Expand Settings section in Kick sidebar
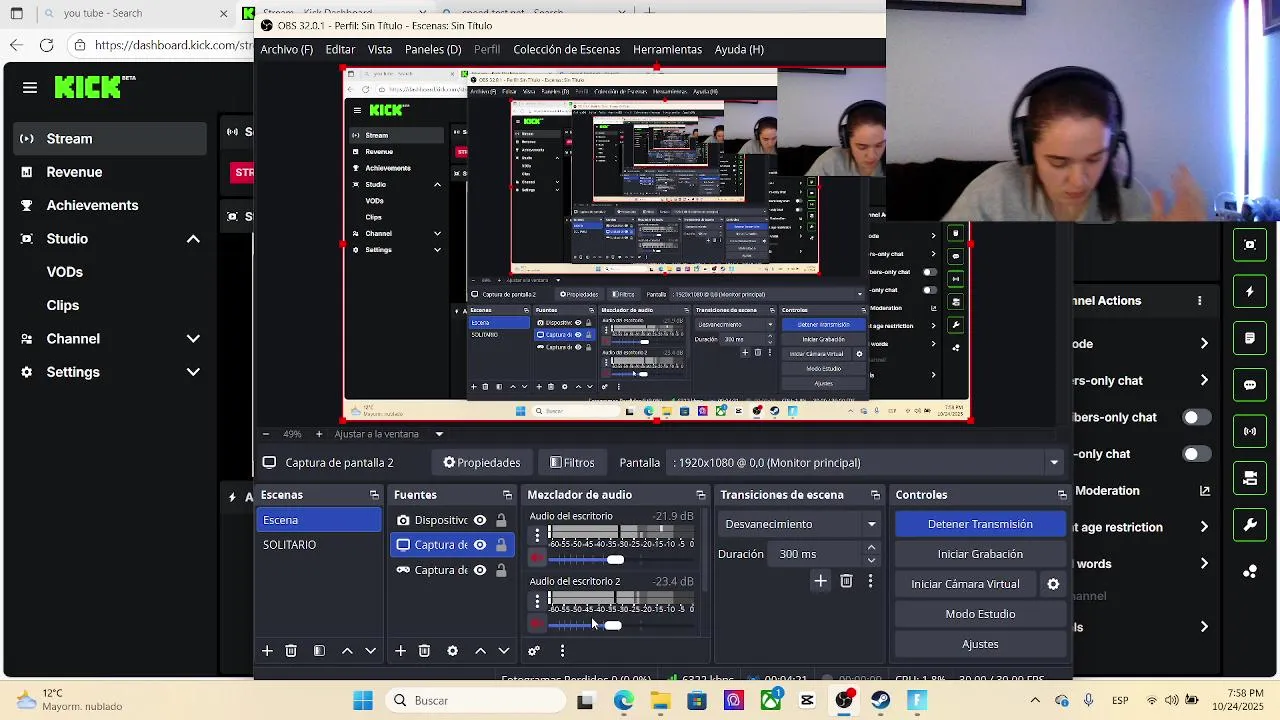 193,372
